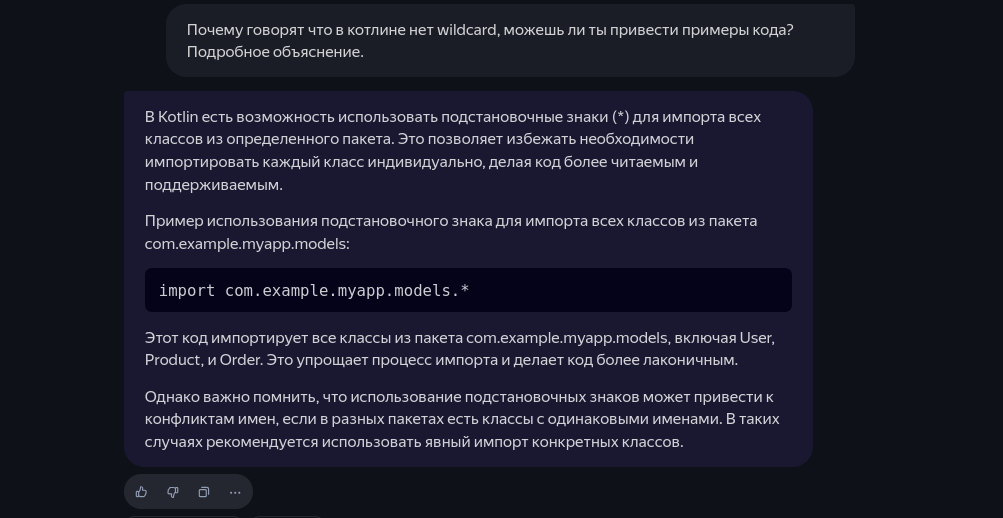Copy the assistant's response to the clipboard
Image resolution: width=1003 pixels, height=518 pixels.
pos(203,492)
